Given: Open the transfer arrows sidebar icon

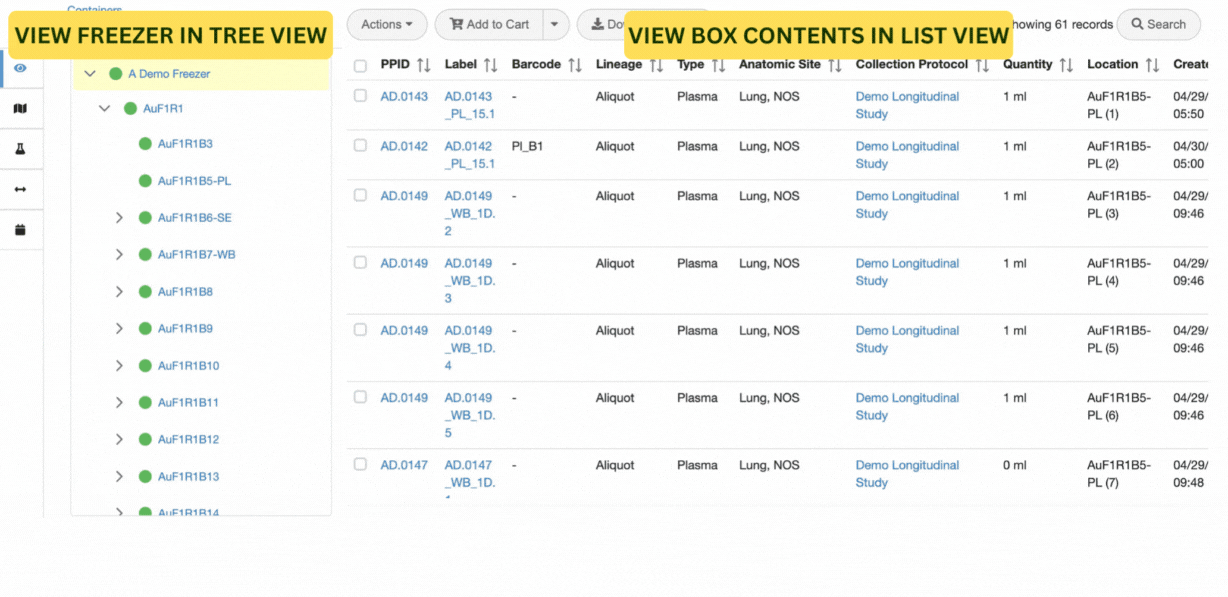Looking at the screenshot, I should [20, 189].
